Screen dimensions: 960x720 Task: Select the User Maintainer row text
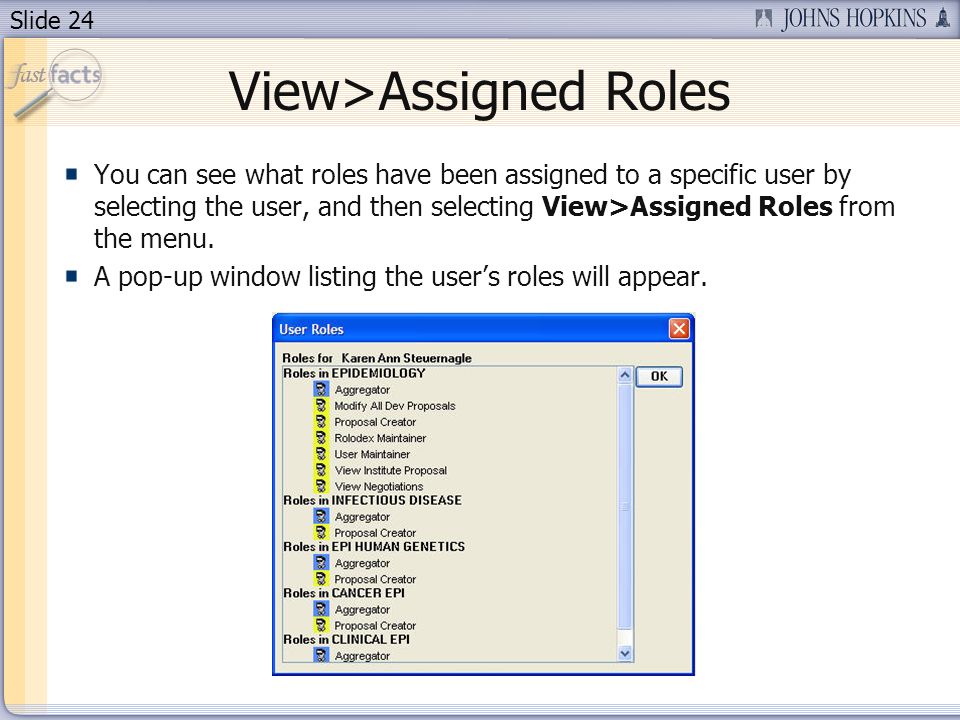coord(372,454)
